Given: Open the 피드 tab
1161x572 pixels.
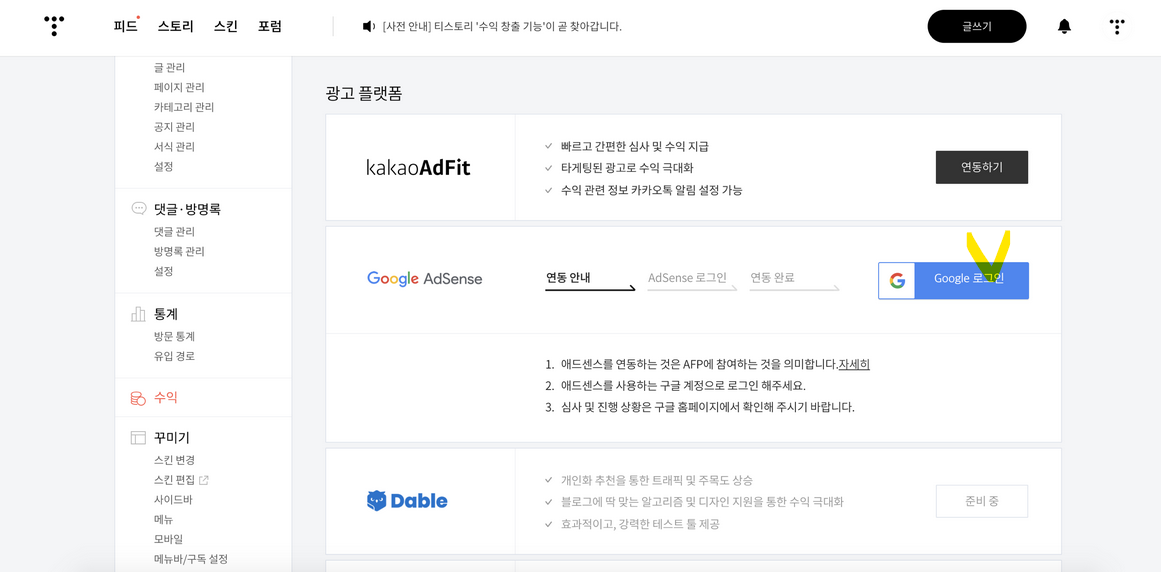Looking at the screenshot, I should tap(125, 27).
